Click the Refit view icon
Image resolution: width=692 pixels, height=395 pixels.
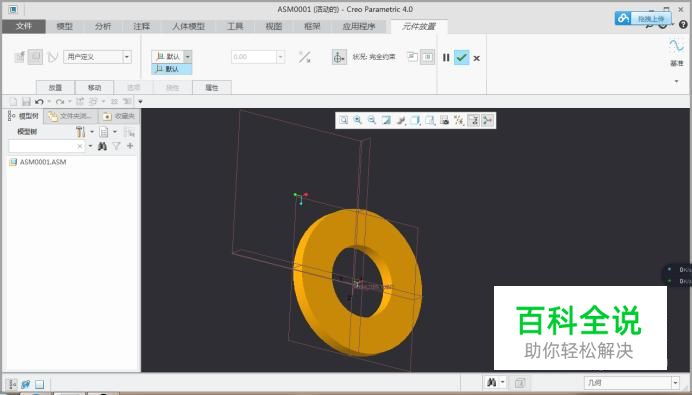(x=343, y=120)
